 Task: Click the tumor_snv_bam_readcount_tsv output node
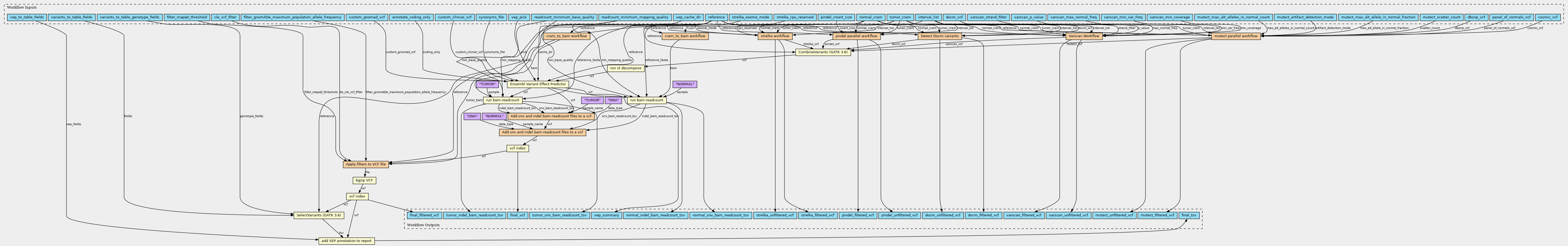tap(559, 215)
